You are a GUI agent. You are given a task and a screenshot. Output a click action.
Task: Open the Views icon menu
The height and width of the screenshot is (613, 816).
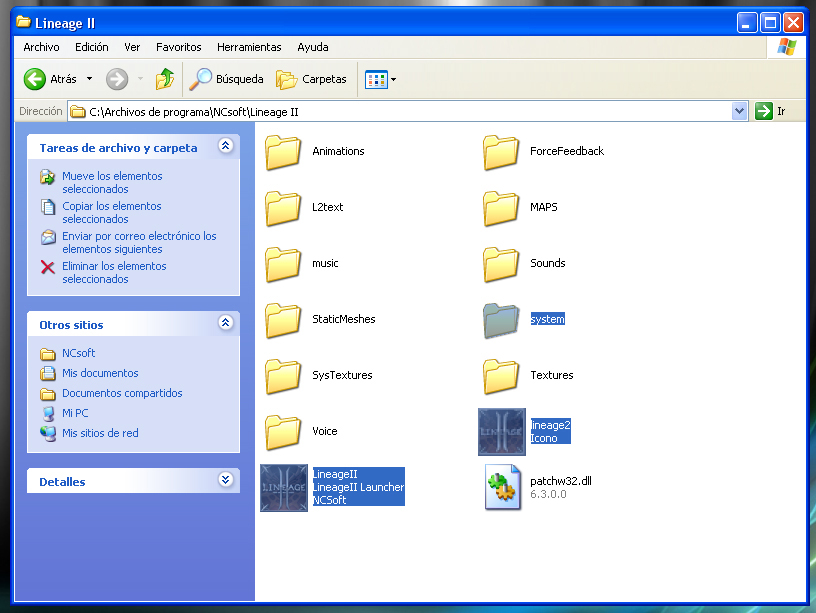point(380,80)
